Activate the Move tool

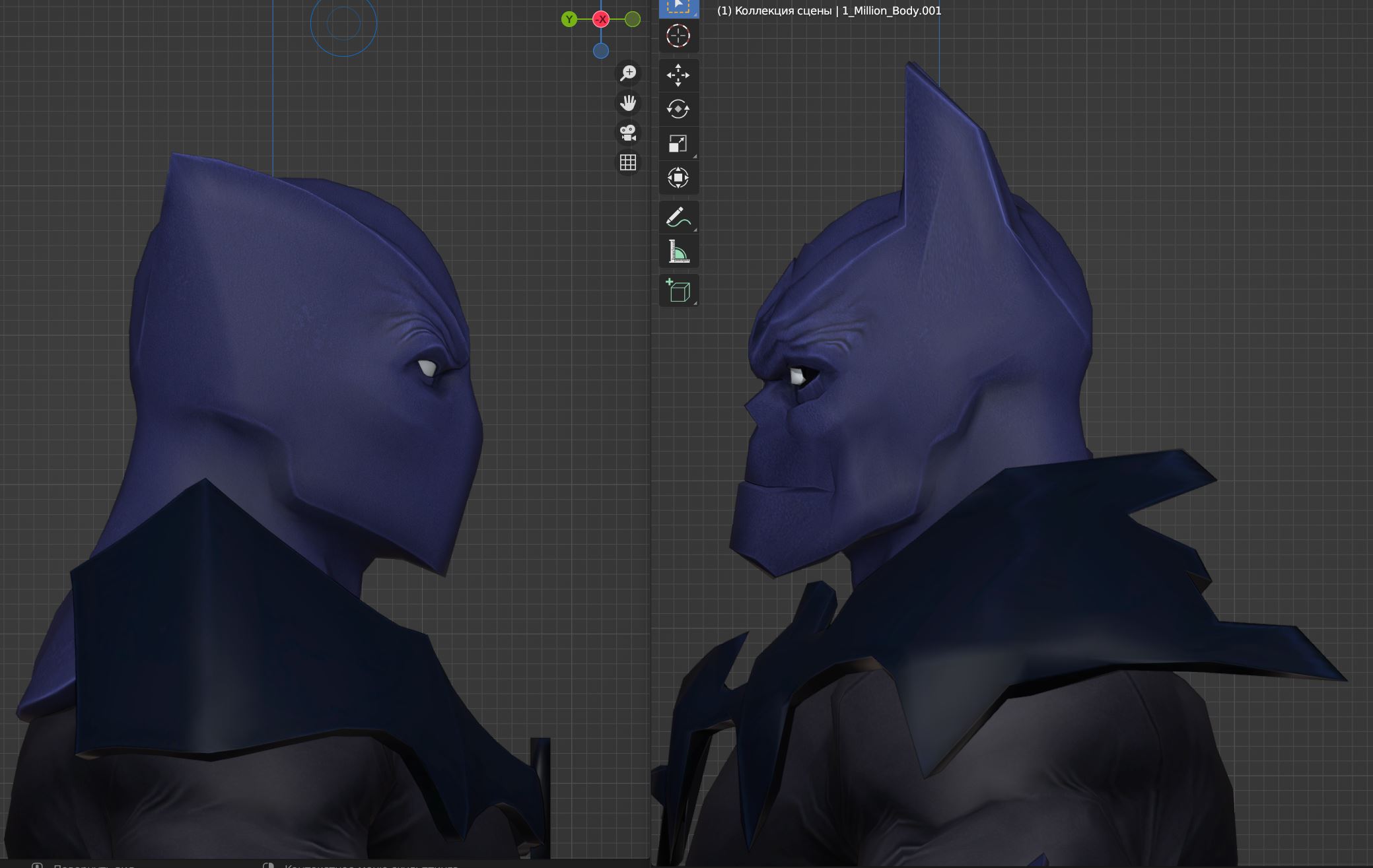tap(678, 75)
